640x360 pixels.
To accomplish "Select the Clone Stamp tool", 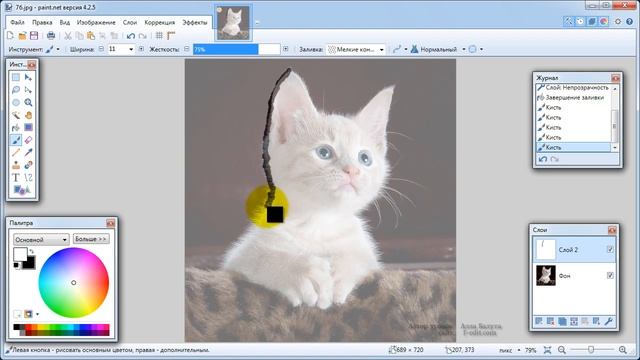I will pos(16,165).
